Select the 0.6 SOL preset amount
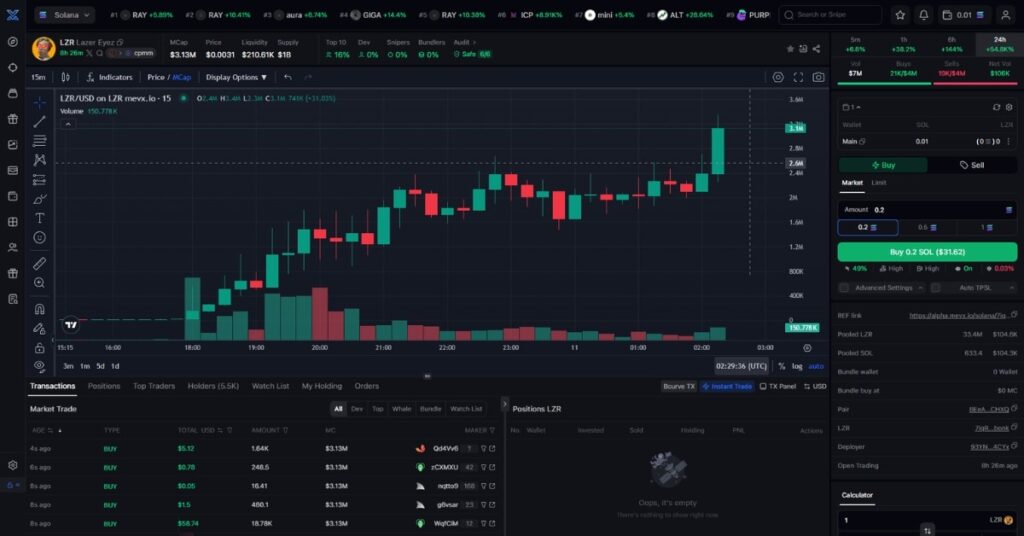 tap(927, 227)
